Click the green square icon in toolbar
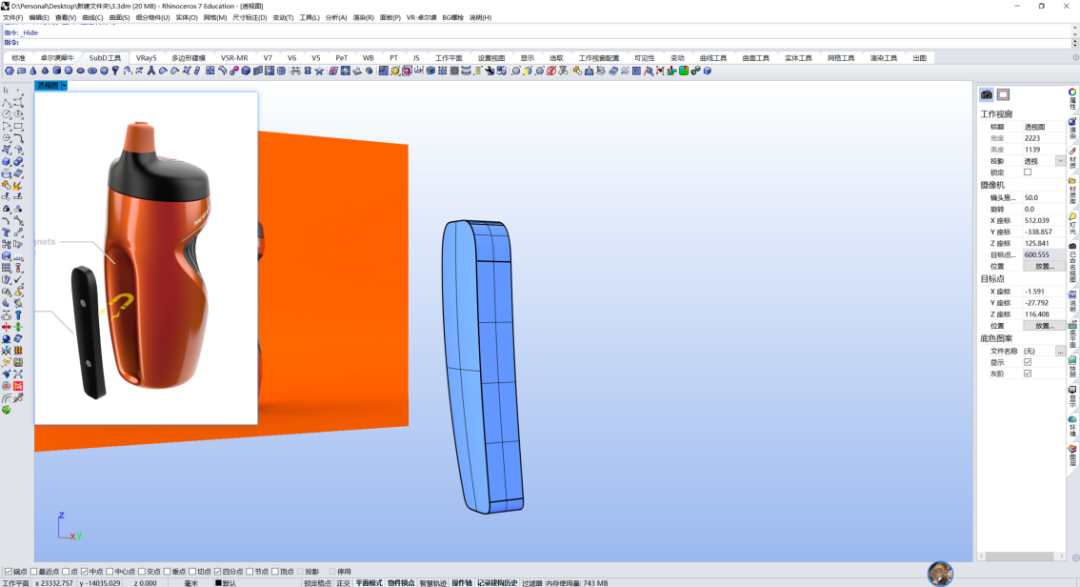1080x587 pixels. coord(683,71)
